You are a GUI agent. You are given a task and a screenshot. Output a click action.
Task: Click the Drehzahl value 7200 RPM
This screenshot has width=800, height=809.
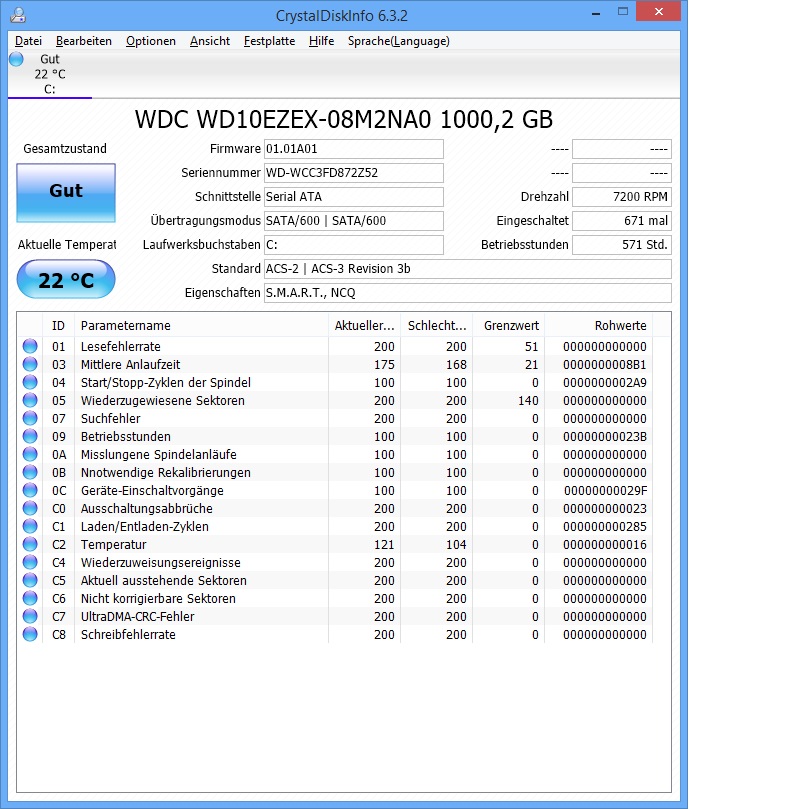[x=622, y=197]
